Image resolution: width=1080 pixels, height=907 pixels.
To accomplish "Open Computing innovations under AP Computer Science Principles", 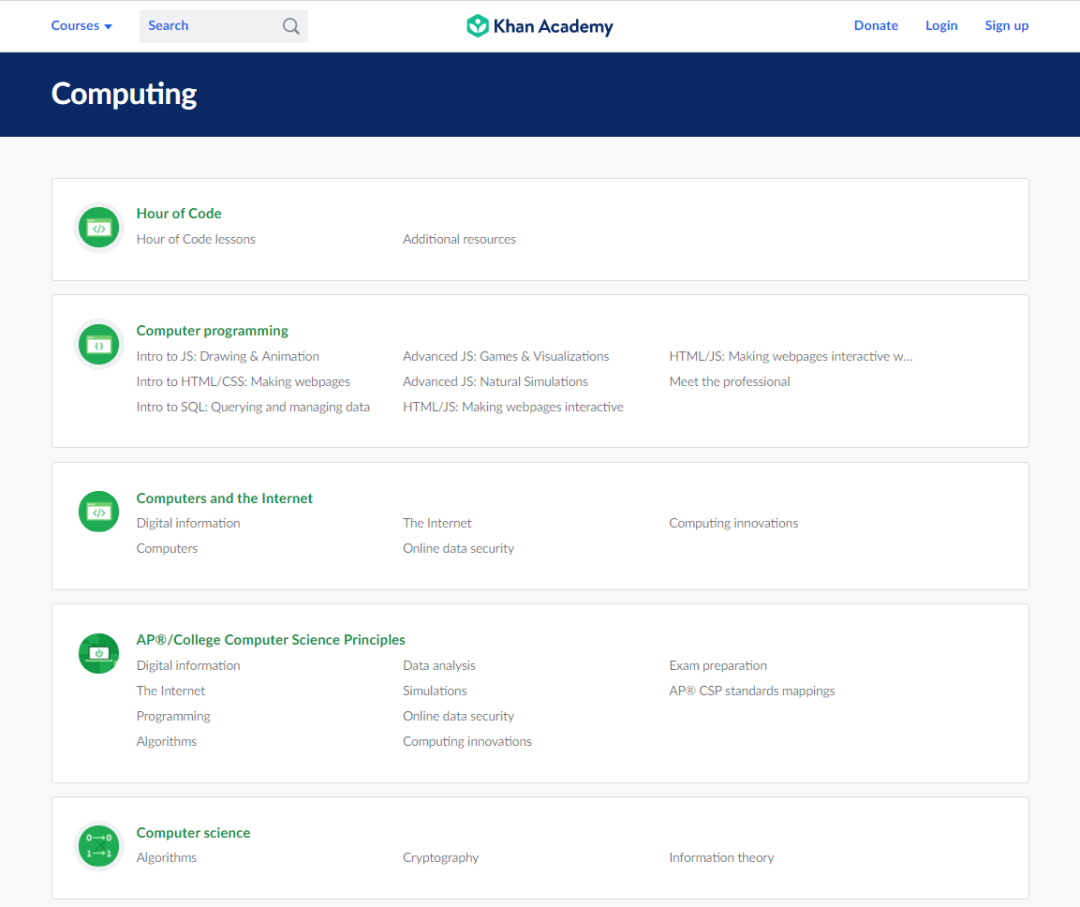I will click(467, 742).
